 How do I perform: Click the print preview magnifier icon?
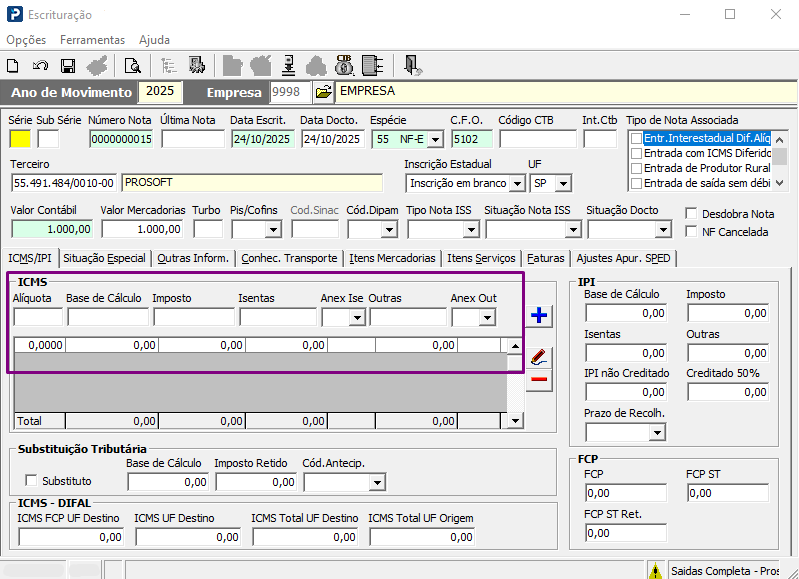click(132, 66)
